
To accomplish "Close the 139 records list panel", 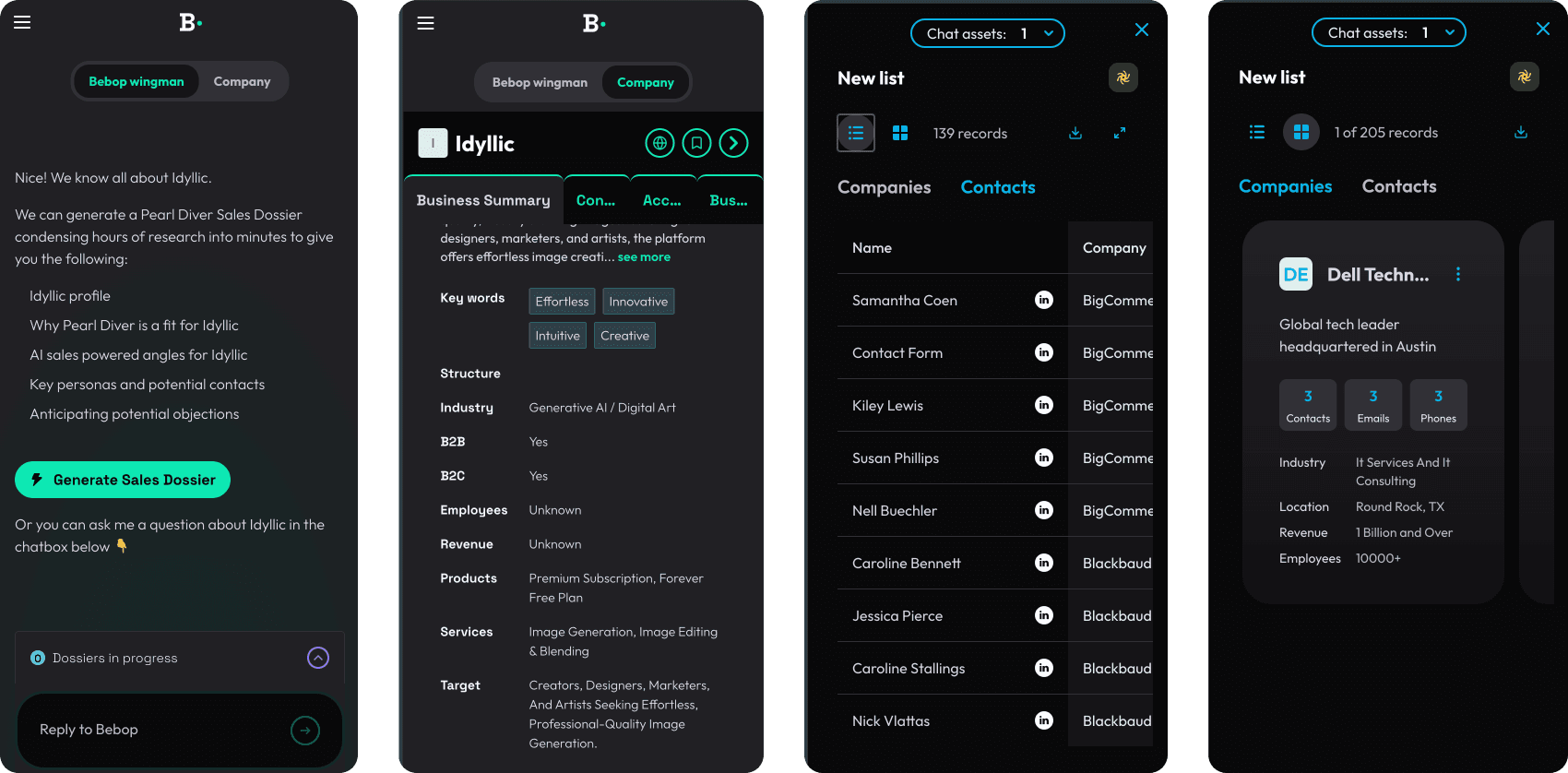I will point(1142,30).
